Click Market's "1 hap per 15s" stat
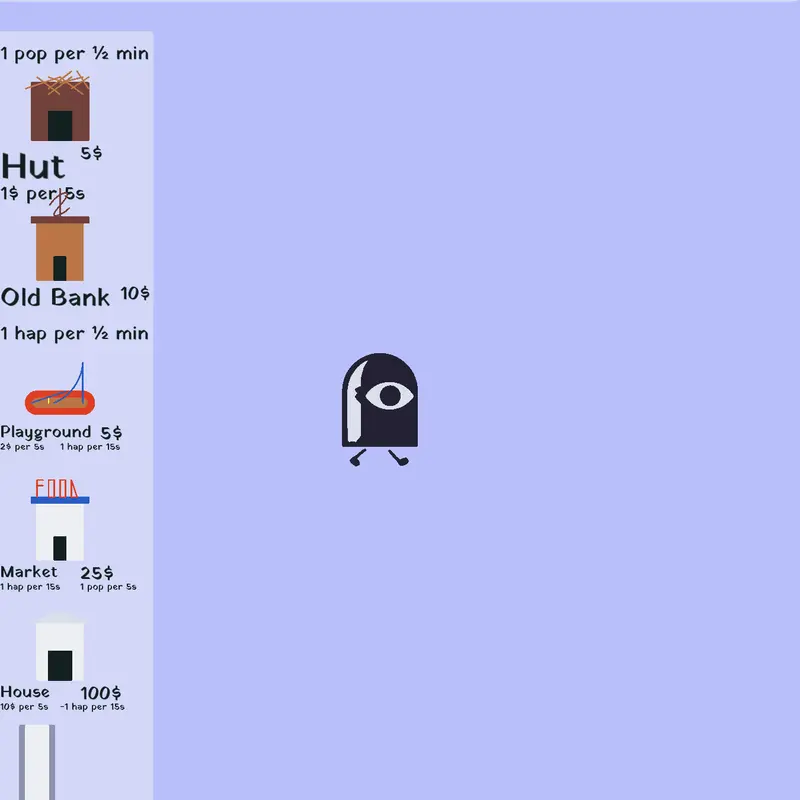Image resolution: width=800 pixels, height=800 pixels. click(30, 587)
